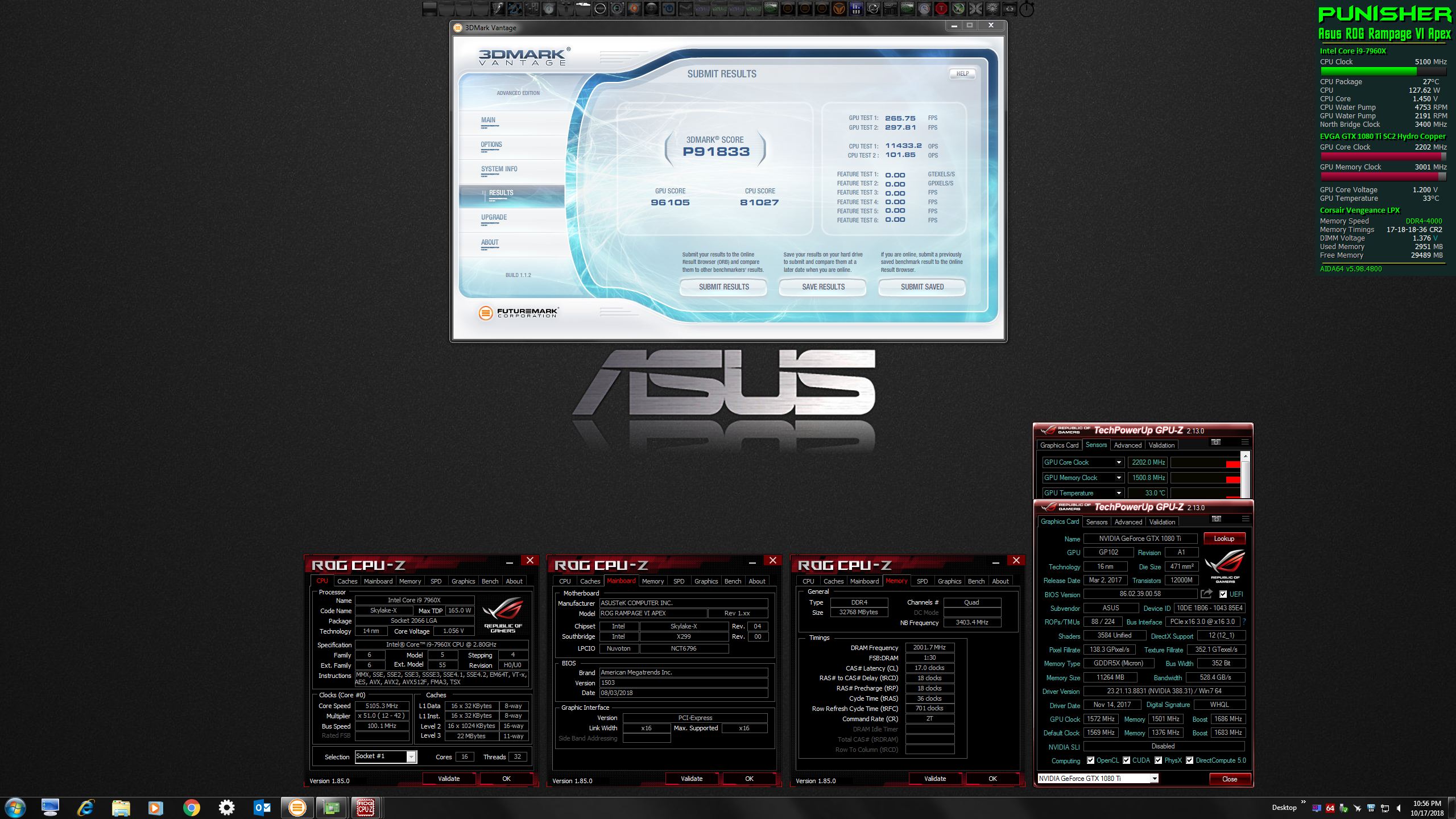Image resolution: width=1456 pixels, height=819 pixels.
Task: Open the gear settings taskbar icon
Action: pyautogui.click(x=226, y=808)
